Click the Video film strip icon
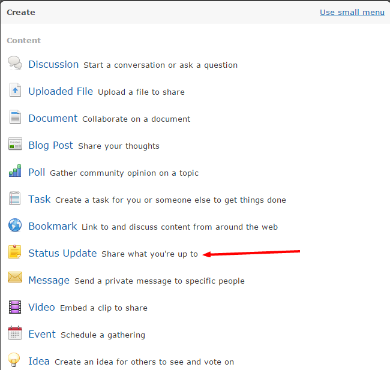 click(x=15, y=307)
